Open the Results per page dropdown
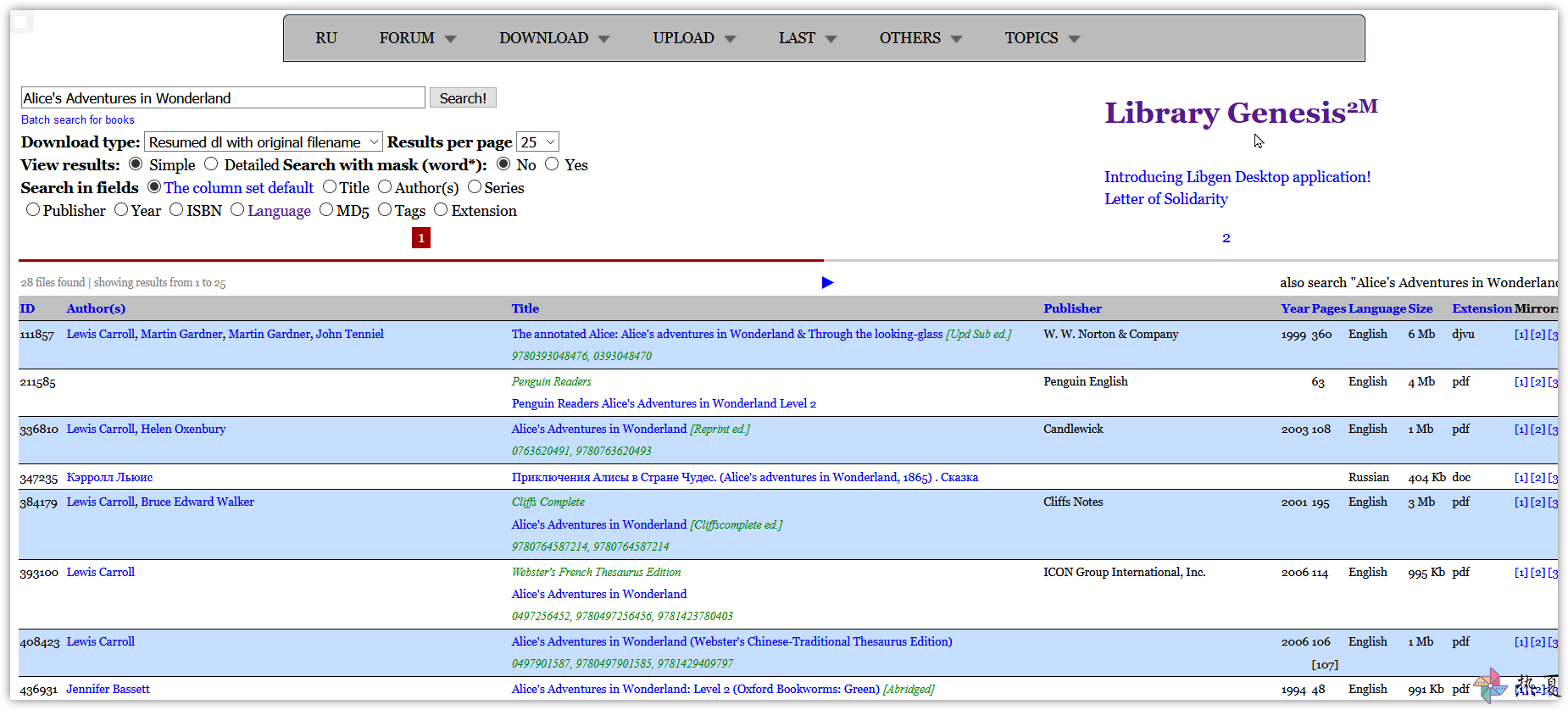Screen dimensions: 1568x710 538,142
